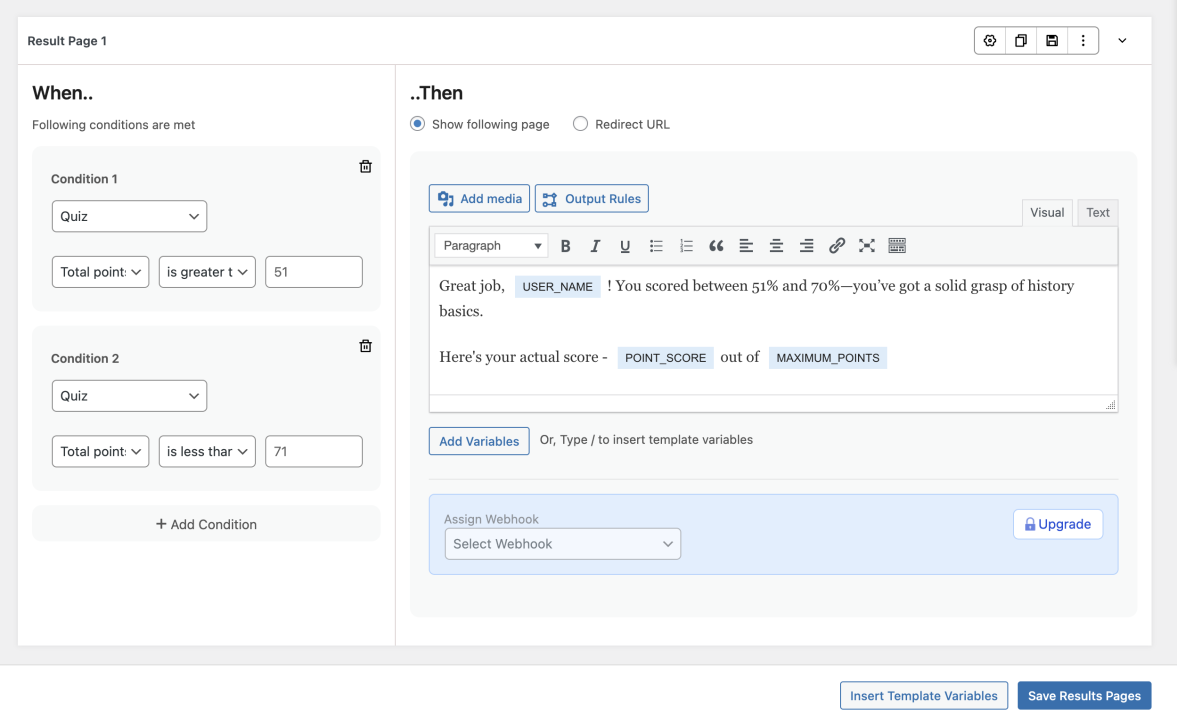Insert a bulleted list
This screenshot has width=1177, height=720.
[656, 245]
